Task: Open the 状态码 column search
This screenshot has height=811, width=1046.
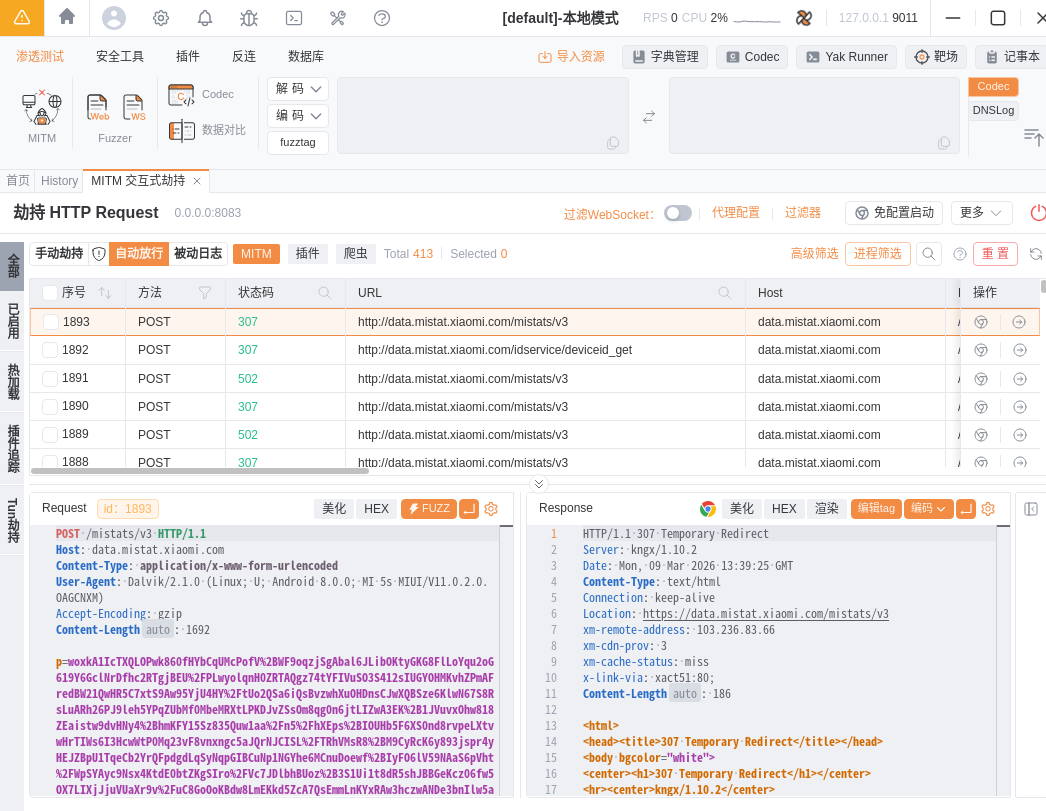Action: click(x=324, y=293)
